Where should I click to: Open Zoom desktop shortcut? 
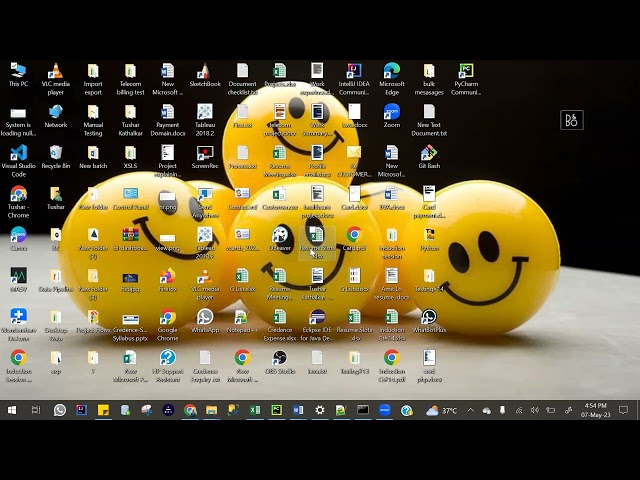coord(391,116)
